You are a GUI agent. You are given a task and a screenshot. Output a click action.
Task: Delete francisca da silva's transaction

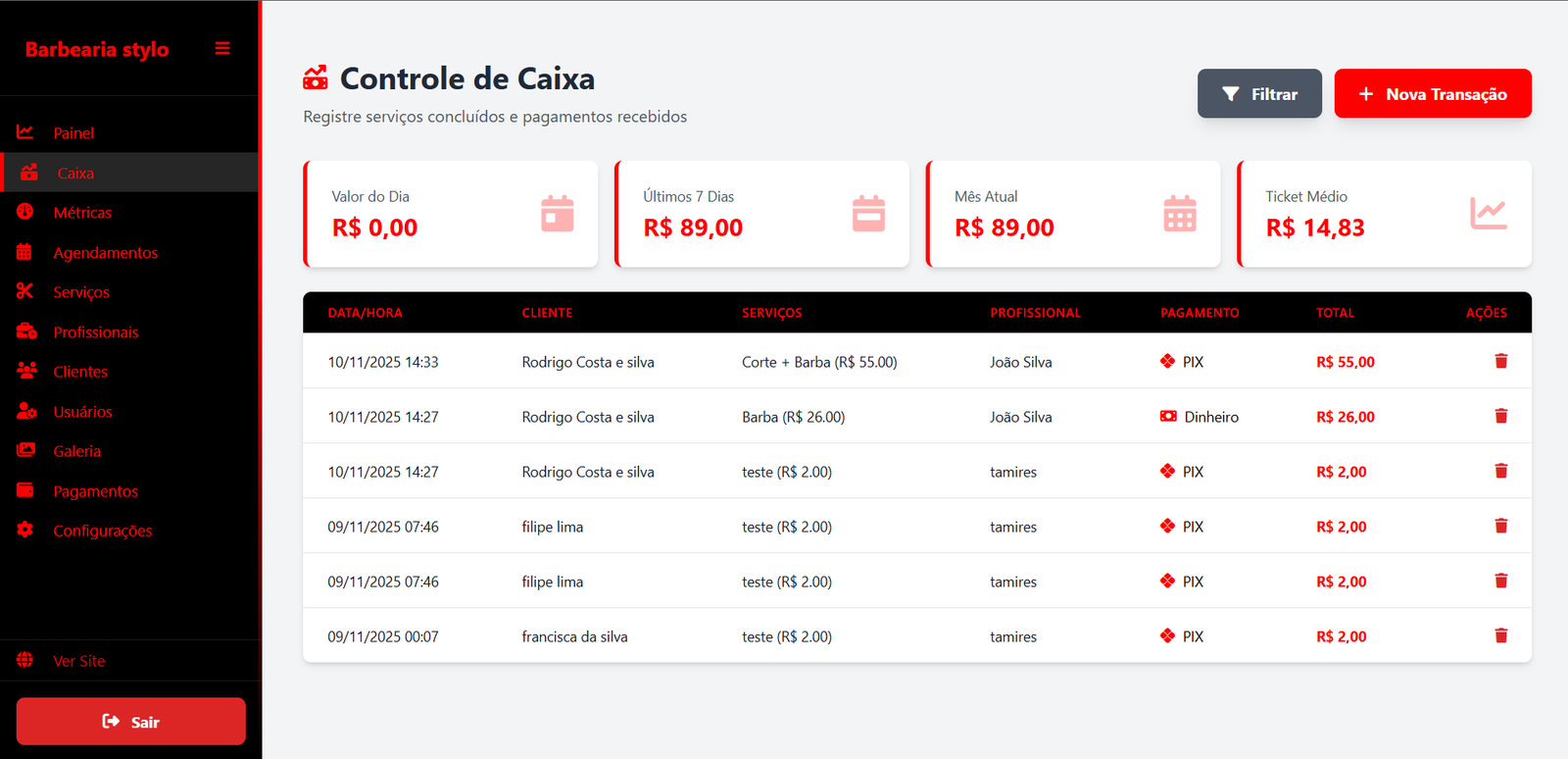point(1500,635)
